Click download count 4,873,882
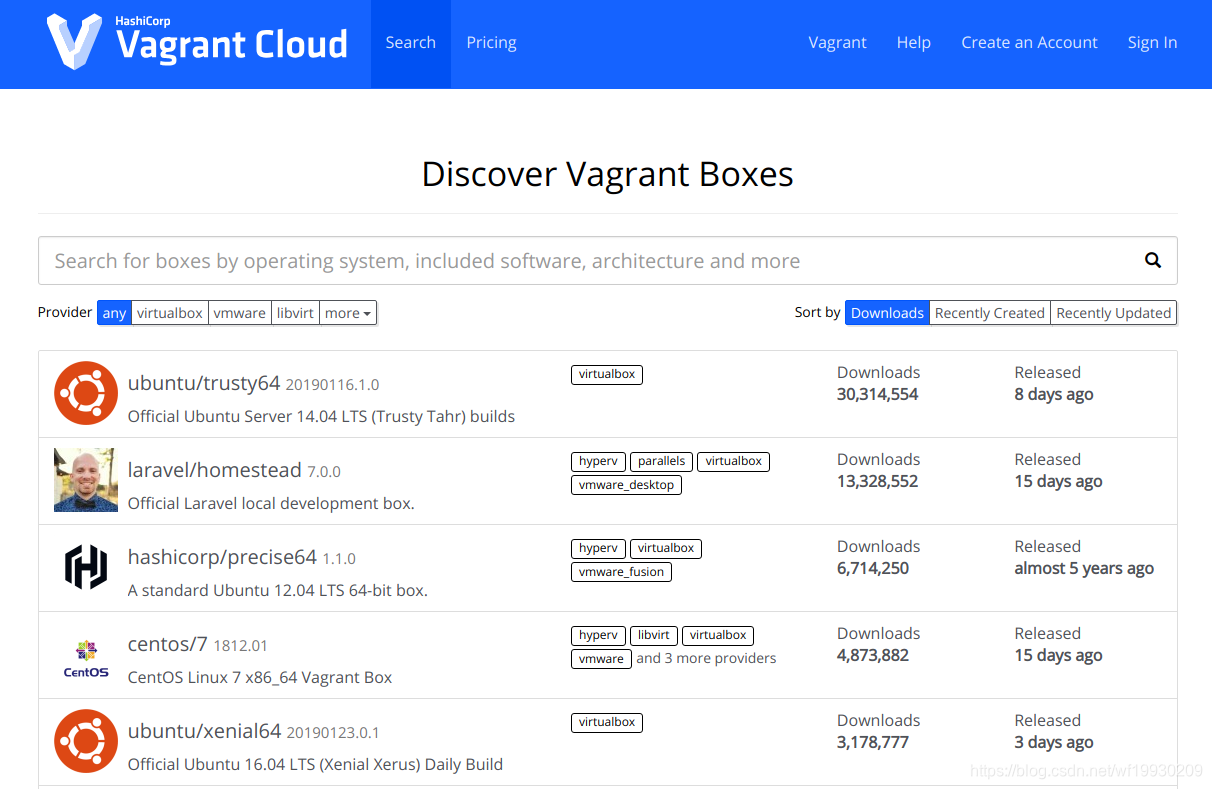 (x=873, y=655)
